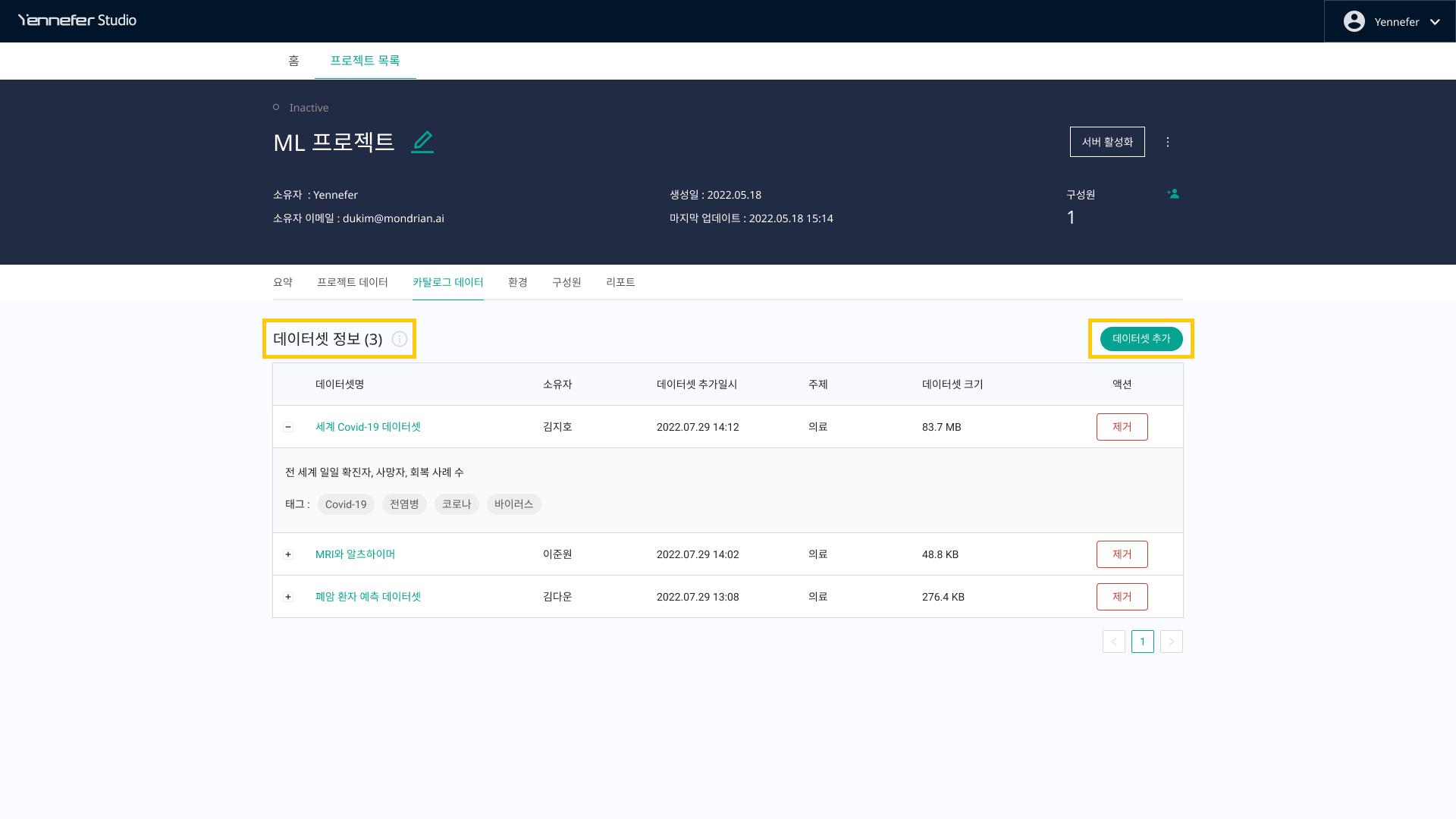Select the 홈 navigation tab

(293, 61)
